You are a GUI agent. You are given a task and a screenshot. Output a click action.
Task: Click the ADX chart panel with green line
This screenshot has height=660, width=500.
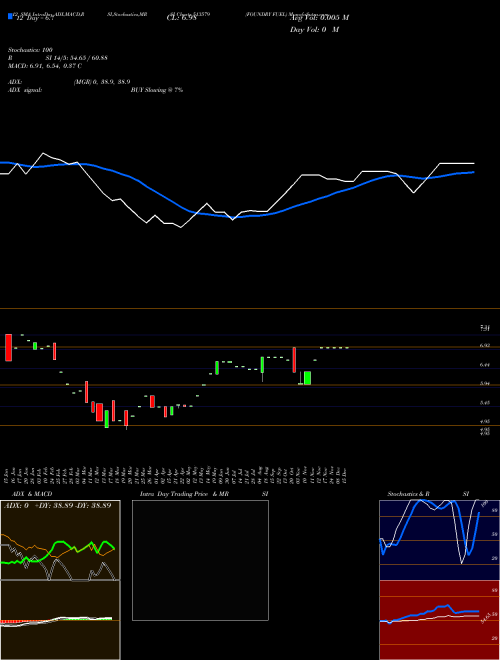60,540
